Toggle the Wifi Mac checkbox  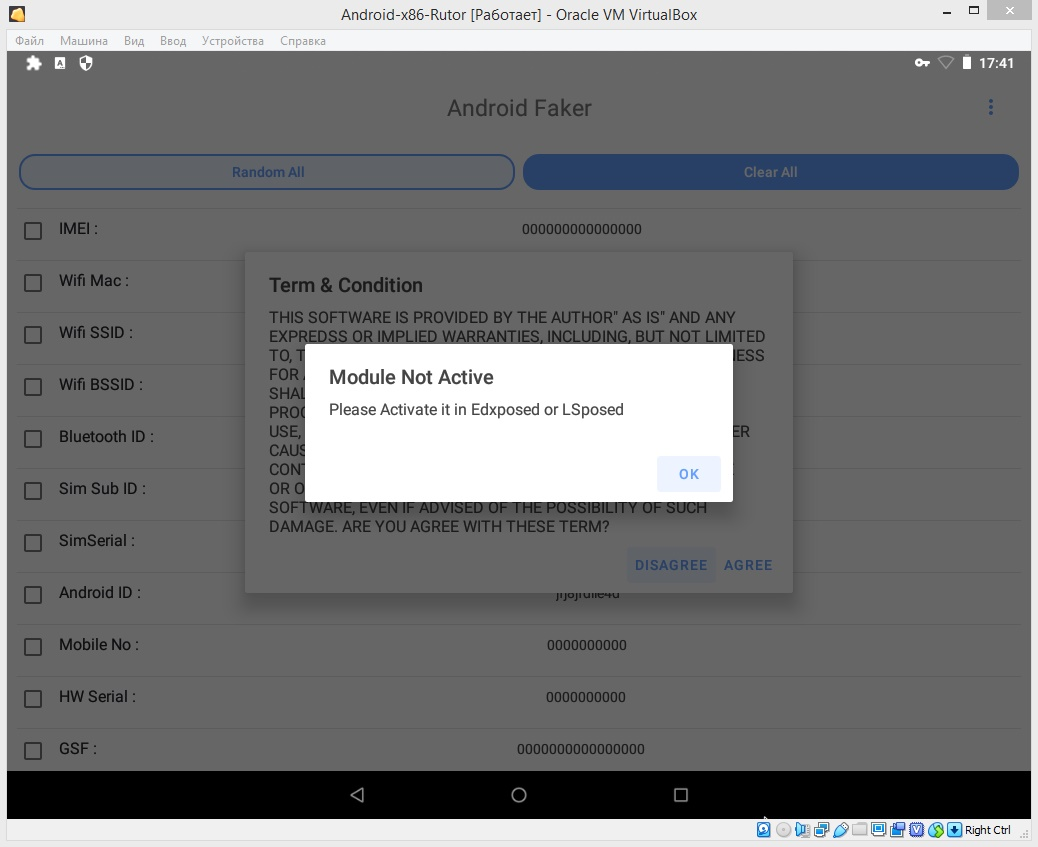point(33,282)
